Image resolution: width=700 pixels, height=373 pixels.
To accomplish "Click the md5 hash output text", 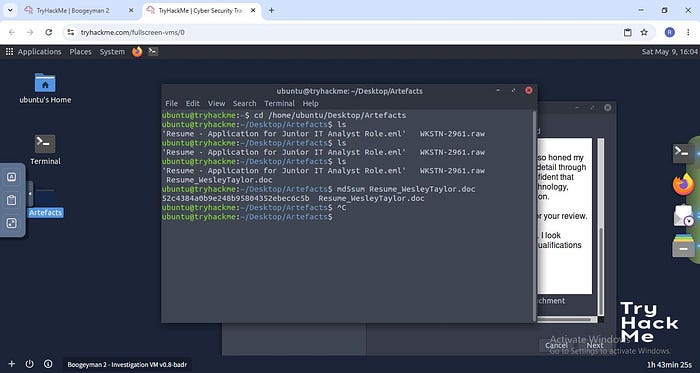I will click(236, 198).
